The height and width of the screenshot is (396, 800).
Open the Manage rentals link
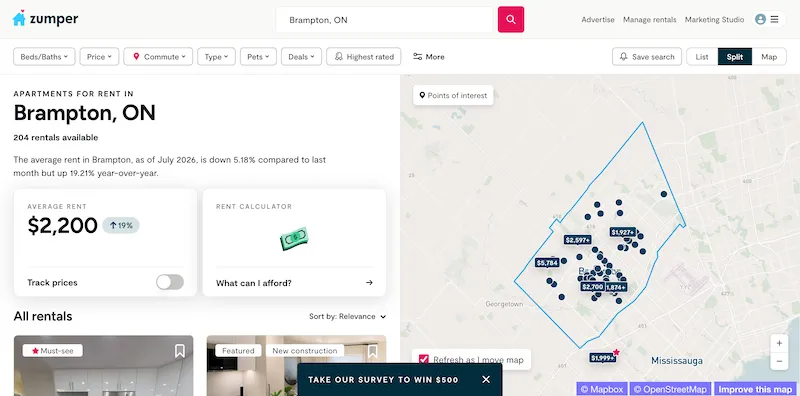(x=649, y=19)
